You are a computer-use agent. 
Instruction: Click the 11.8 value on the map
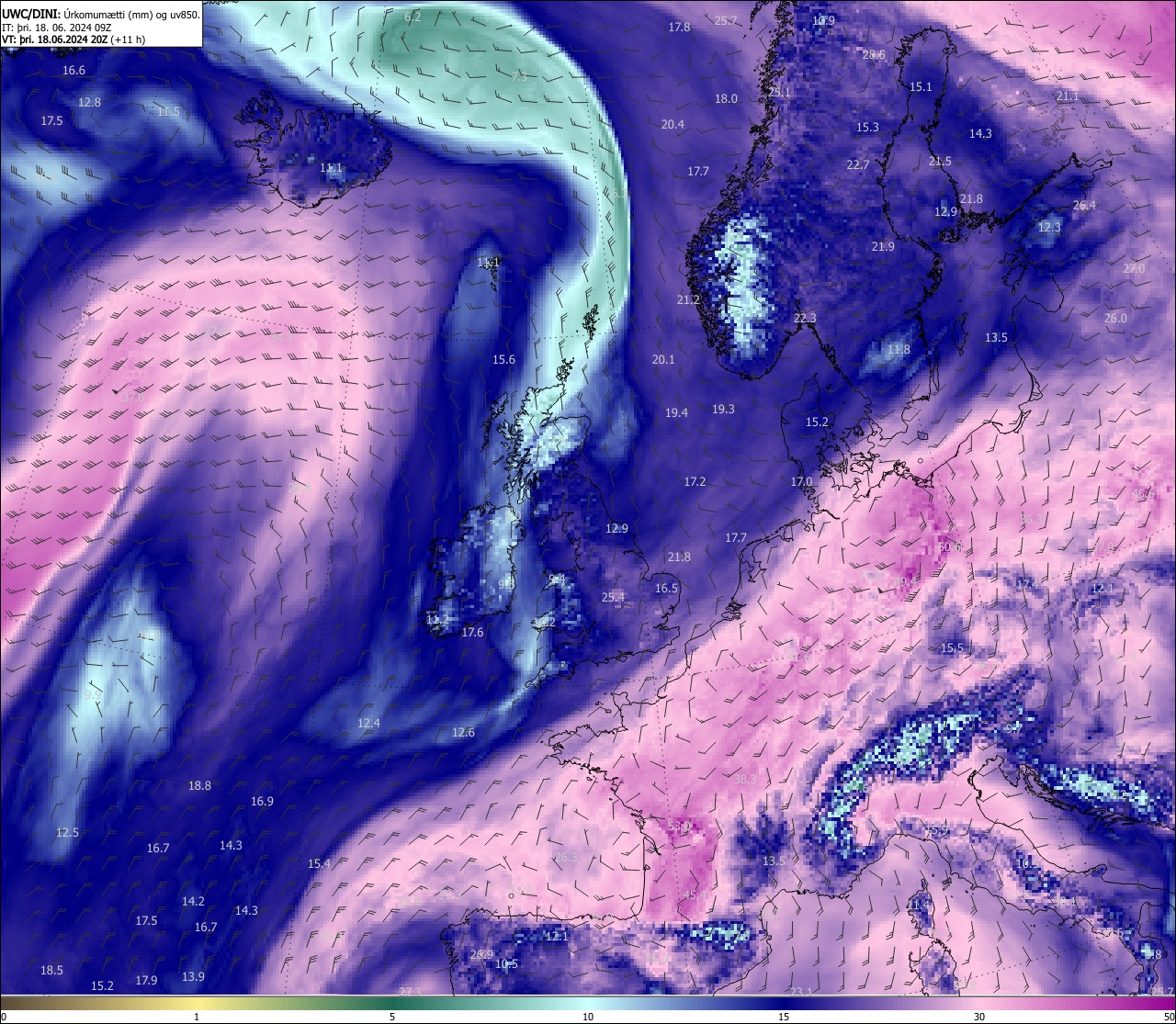coord(899,350)
